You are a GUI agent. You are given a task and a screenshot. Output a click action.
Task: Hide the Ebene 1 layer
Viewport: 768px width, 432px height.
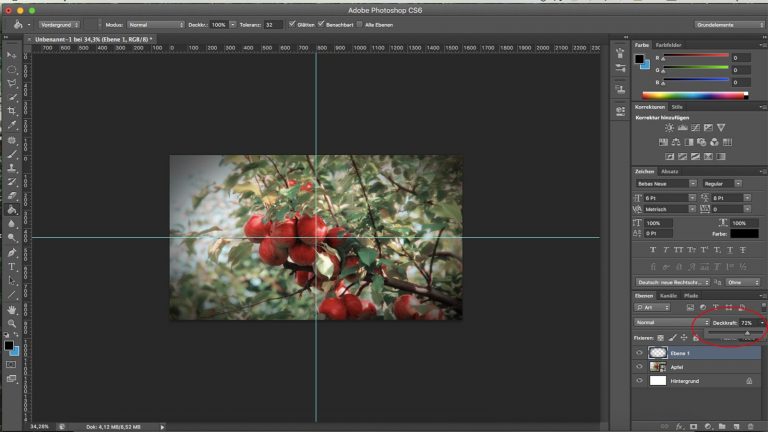tap(639, 353)
